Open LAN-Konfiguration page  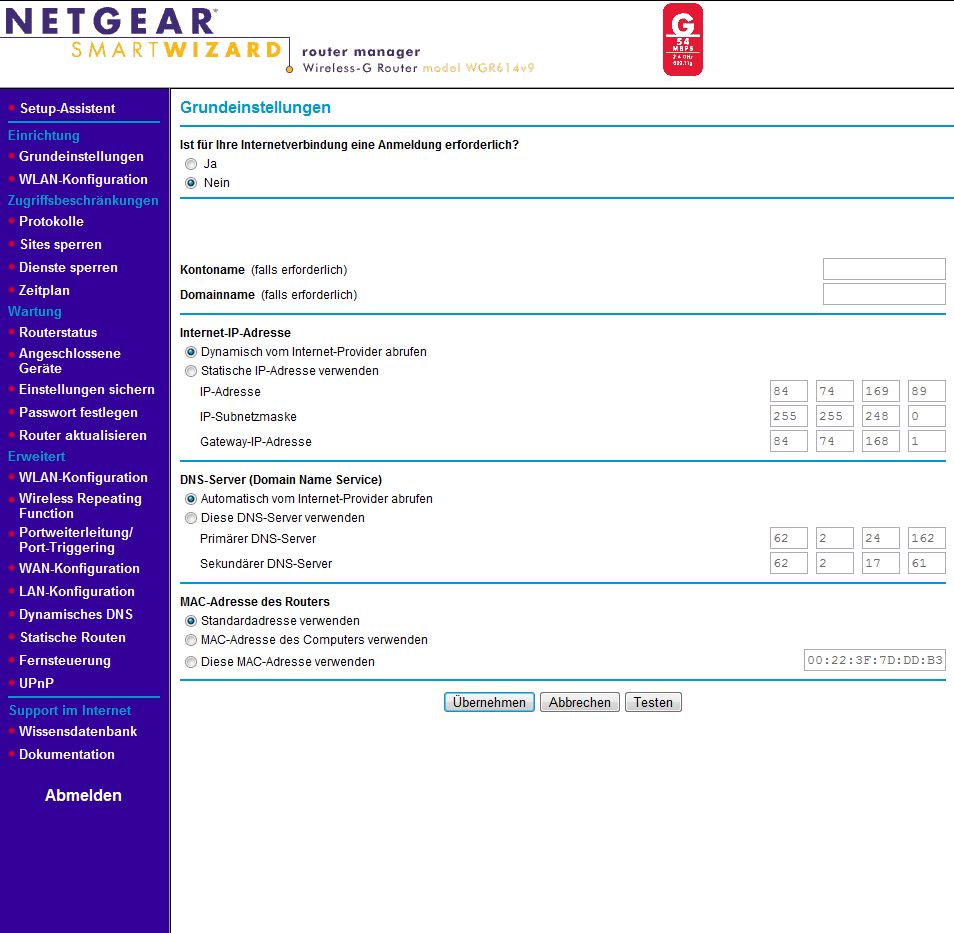pyautogui.click(x=77, y=592)
